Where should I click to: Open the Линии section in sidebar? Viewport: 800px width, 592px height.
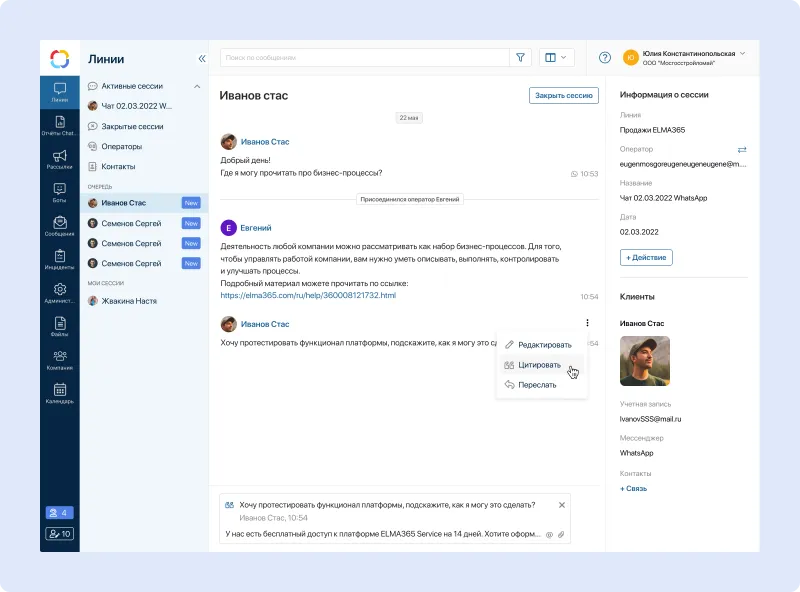point(59,90)
